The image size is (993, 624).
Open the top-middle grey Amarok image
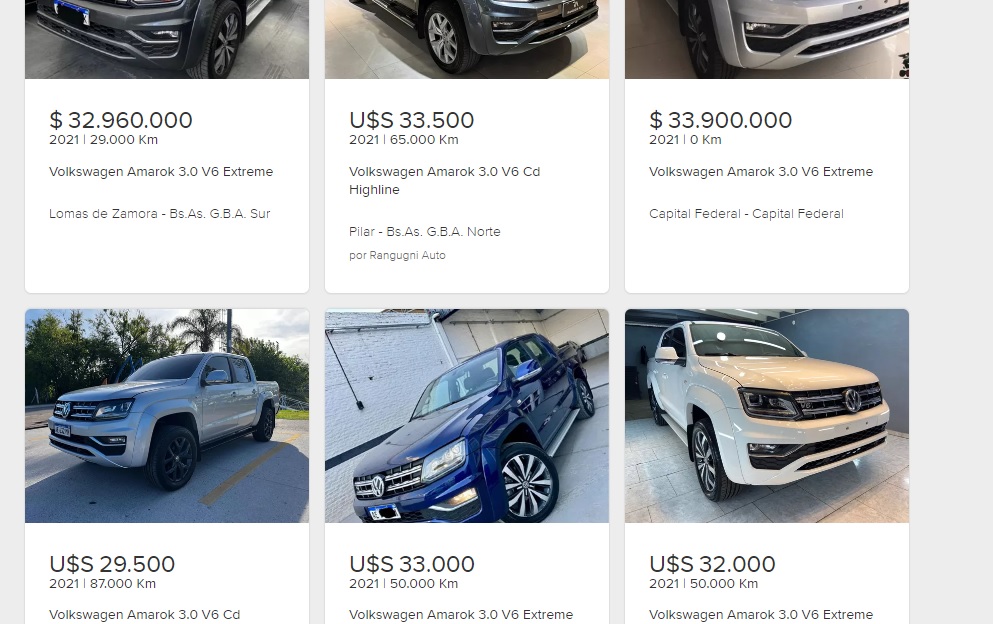coord(467,39)
